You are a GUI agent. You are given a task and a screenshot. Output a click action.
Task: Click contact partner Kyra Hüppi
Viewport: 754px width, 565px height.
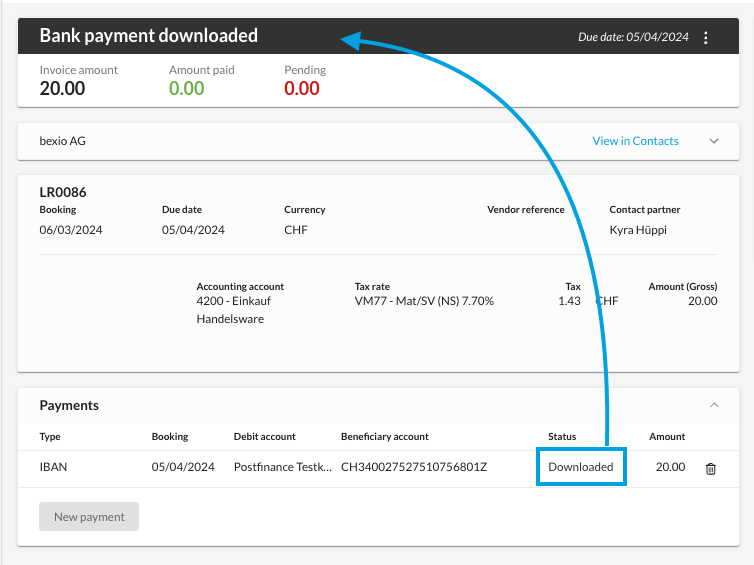click(638, 230)
